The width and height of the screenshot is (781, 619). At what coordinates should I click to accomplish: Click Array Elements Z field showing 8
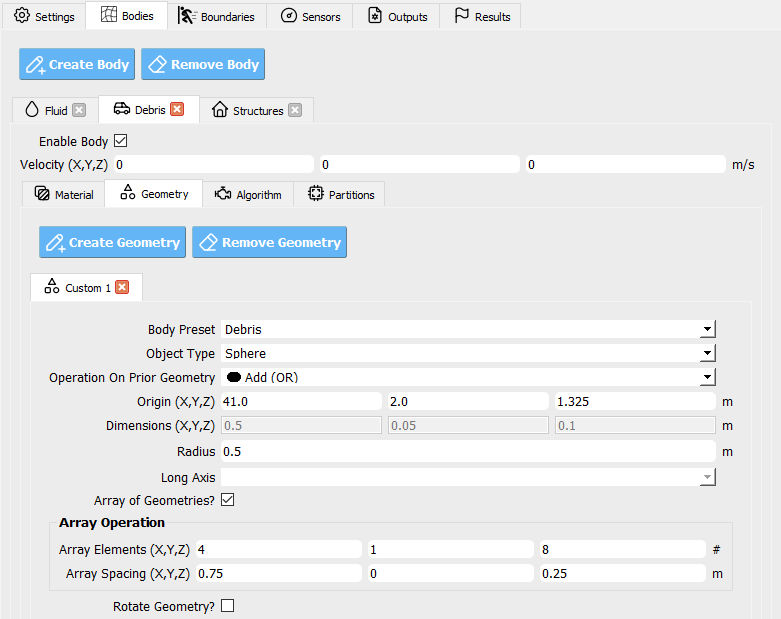click(x=623, y=549)
